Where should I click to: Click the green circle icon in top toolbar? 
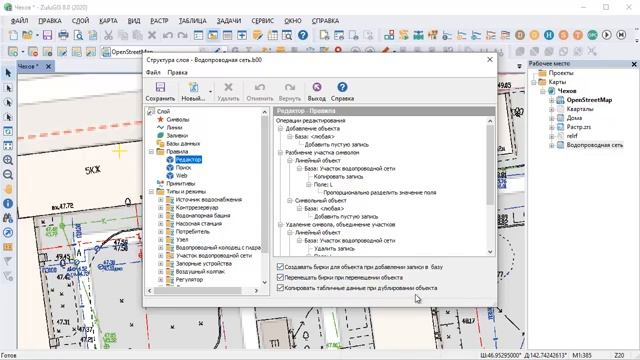click(x=592, y=36)
